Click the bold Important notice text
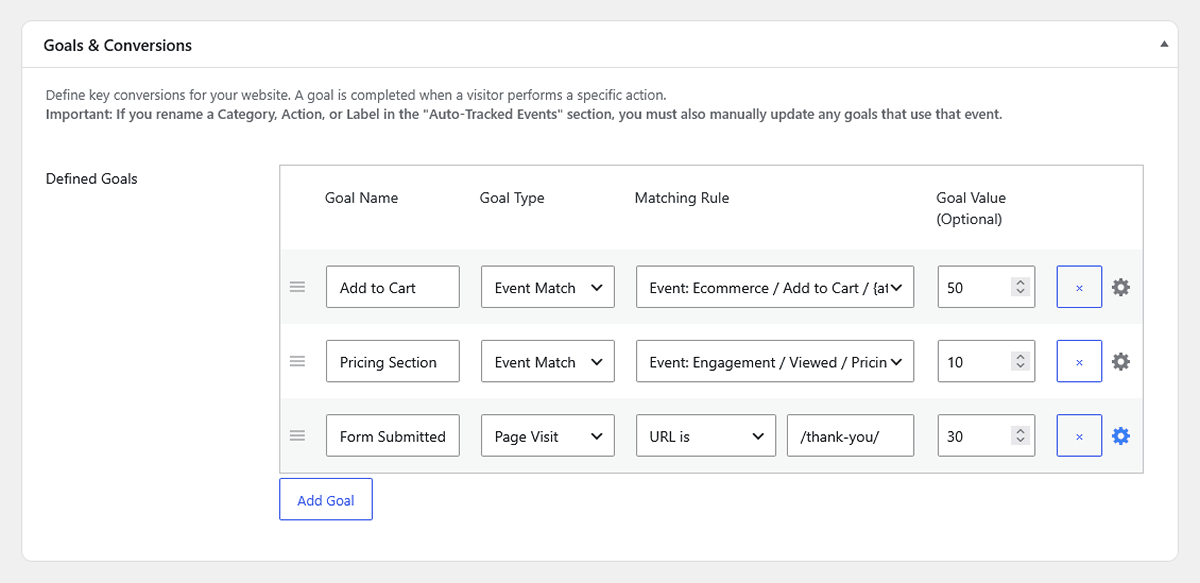Viewport: 1200px width, 583px height. point(524,114)
